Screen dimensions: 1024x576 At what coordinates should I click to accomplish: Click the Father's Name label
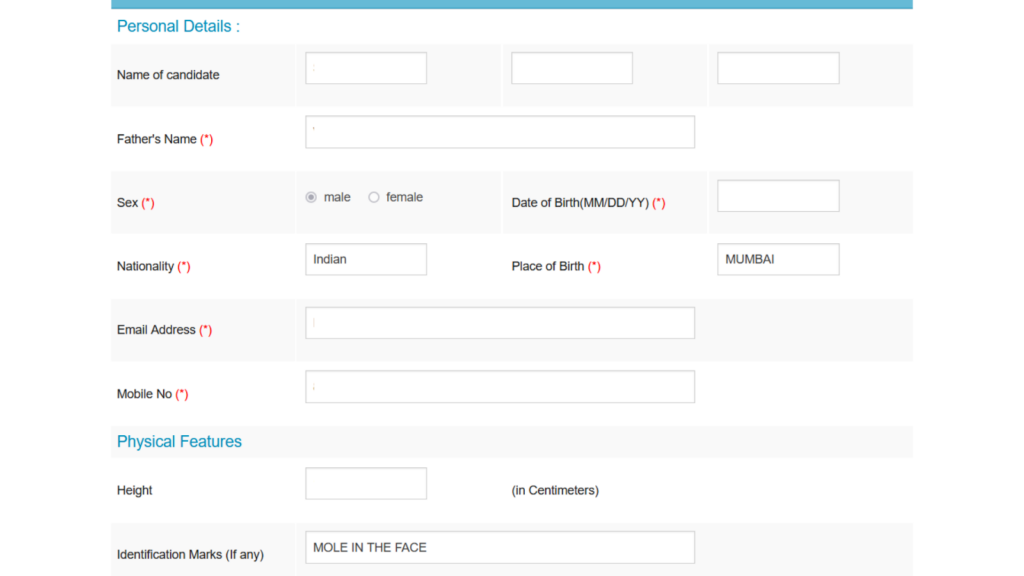(157, 140)
